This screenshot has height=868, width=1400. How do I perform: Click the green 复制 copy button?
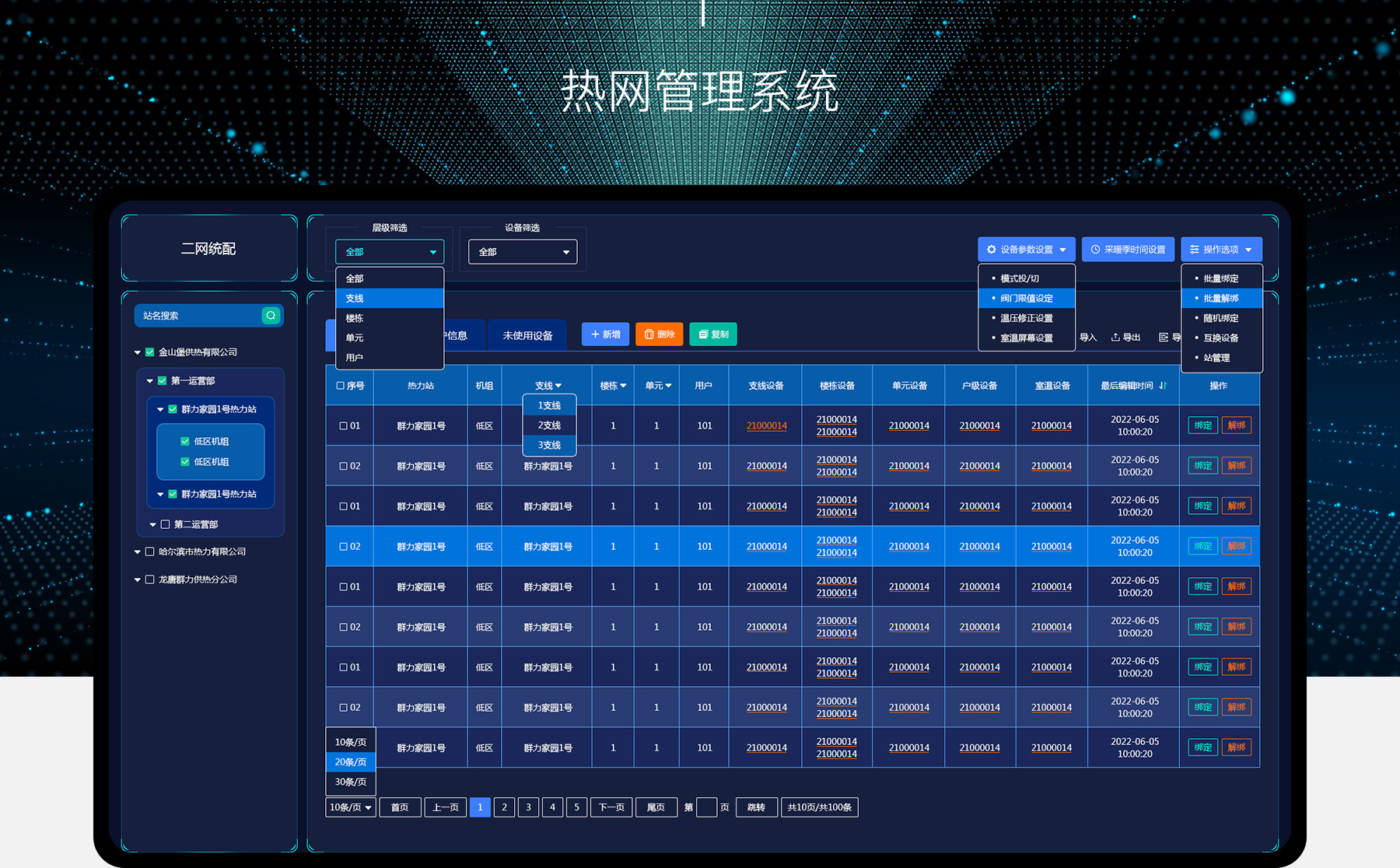712,334
